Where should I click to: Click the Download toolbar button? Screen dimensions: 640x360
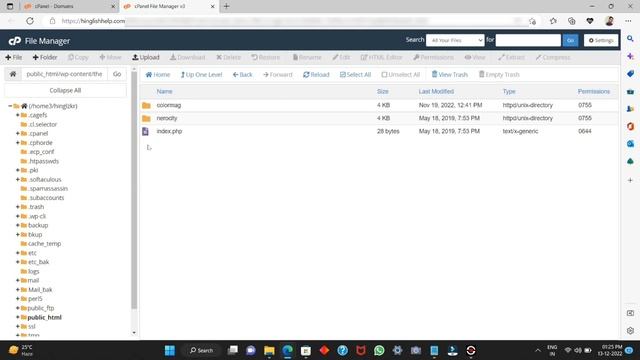pyautogui.click(x=188, y=58)
